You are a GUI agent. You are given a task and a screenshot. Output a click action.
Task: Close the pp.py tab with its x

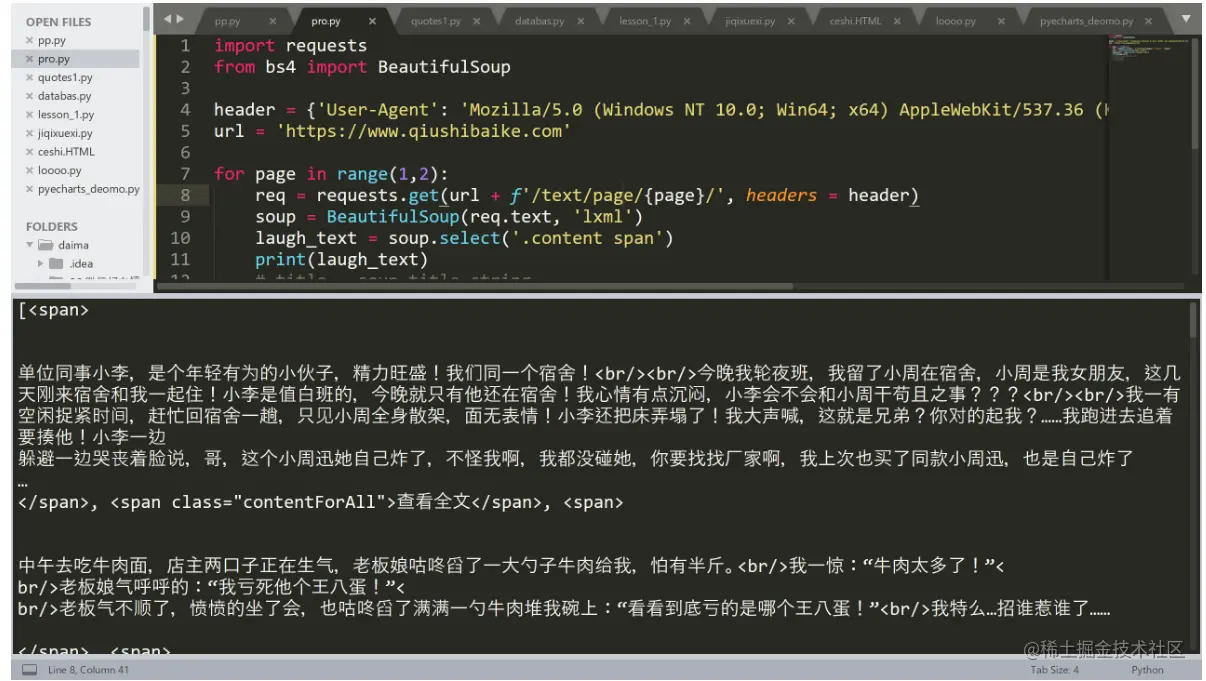coord(273,21)
